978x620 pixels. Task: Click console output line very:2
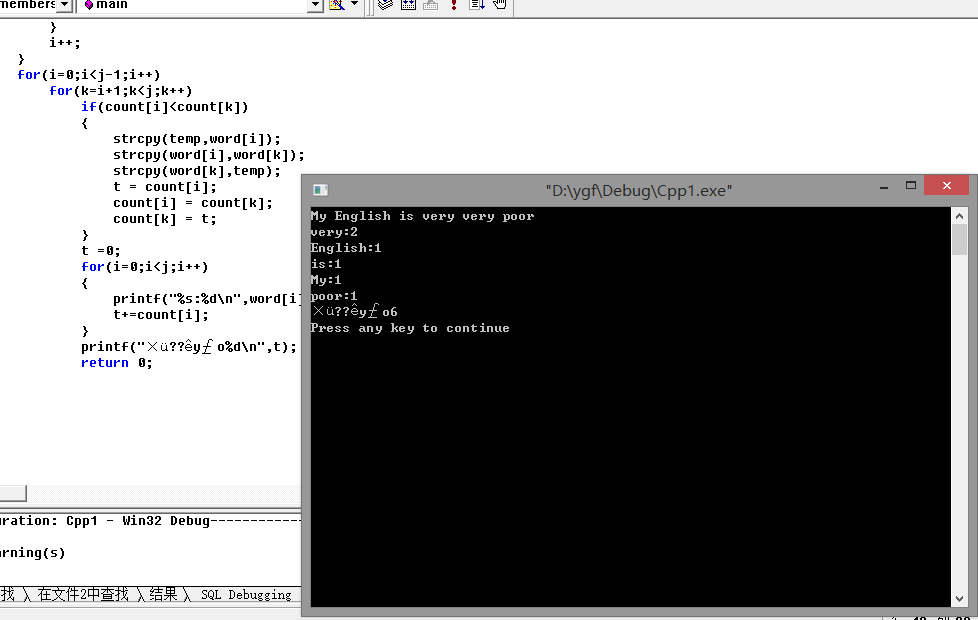(334, 232)
